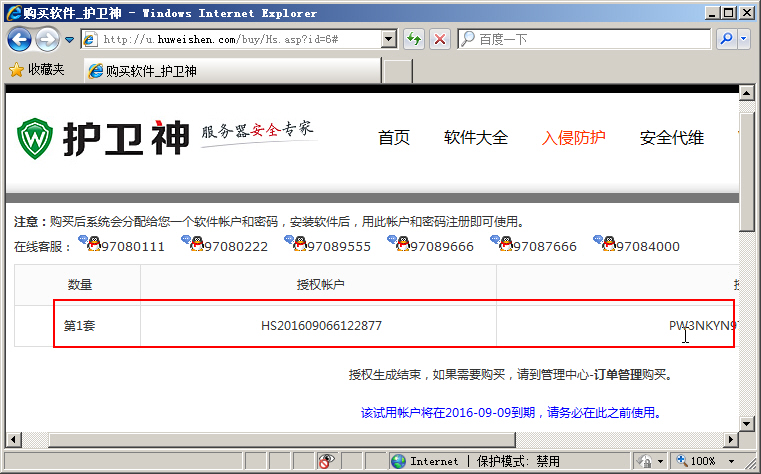Image resolution: width=761 pixels, height=474 pixels.
Task: Click the 100% zoom level button
Action: point(696,461)
